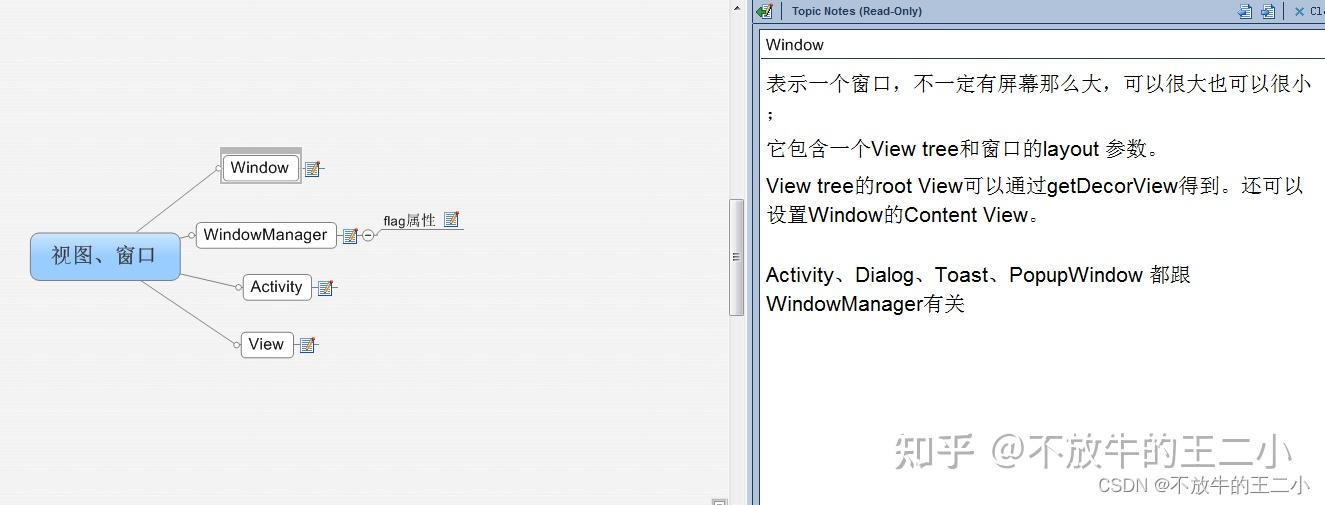Select the View topic node
This screenshot has height=505, width=1325.
[x=267, y=344]
